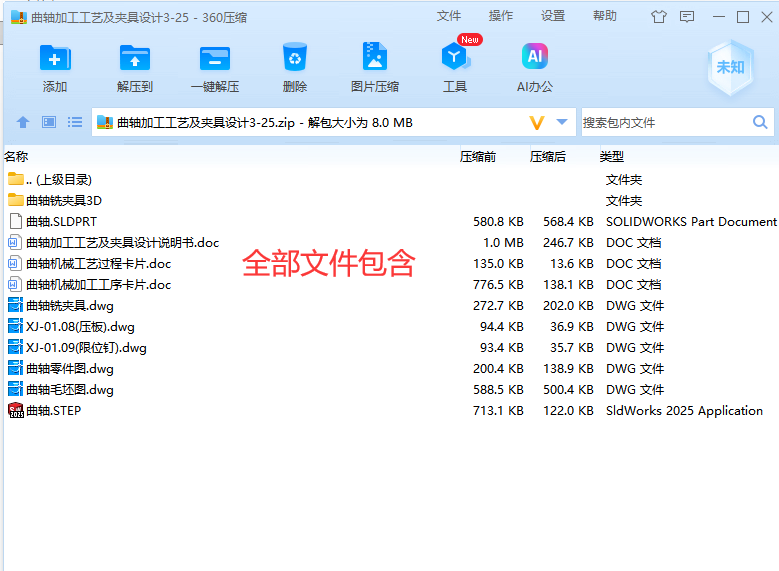Click the archive path text in address bar

[x=265, y=123]
